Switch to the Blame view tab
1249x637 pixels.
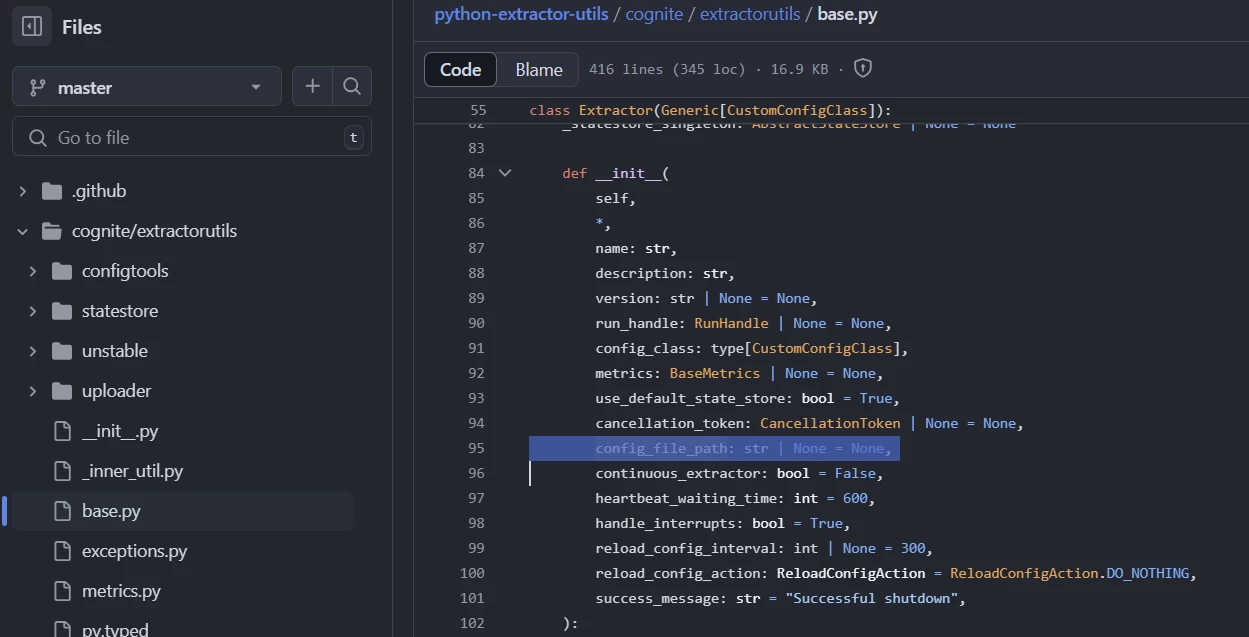tap(539, 69)
